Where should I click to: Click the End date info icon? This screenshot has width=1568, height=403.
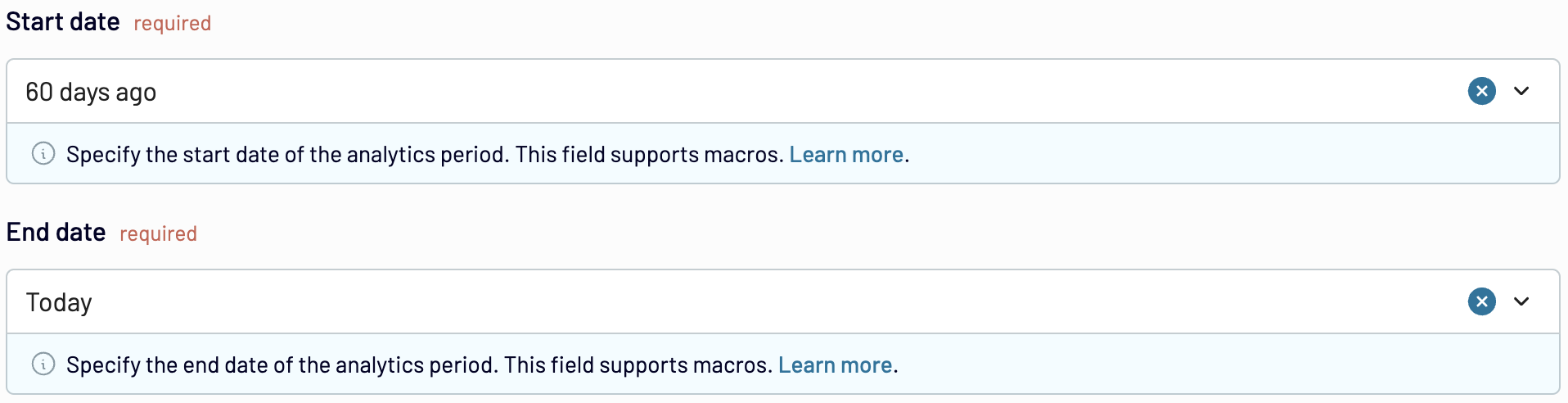click(43, 364)
